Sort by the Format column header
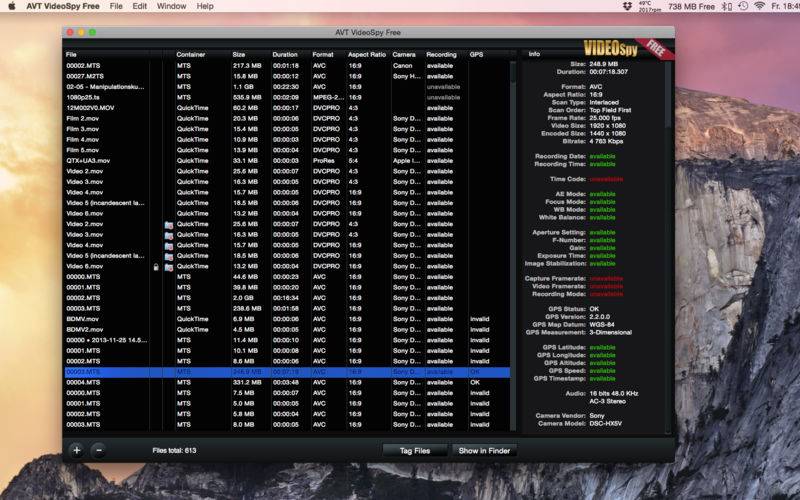Image resolution: width=800 pixels, height=500 pixels. [323, 54]
